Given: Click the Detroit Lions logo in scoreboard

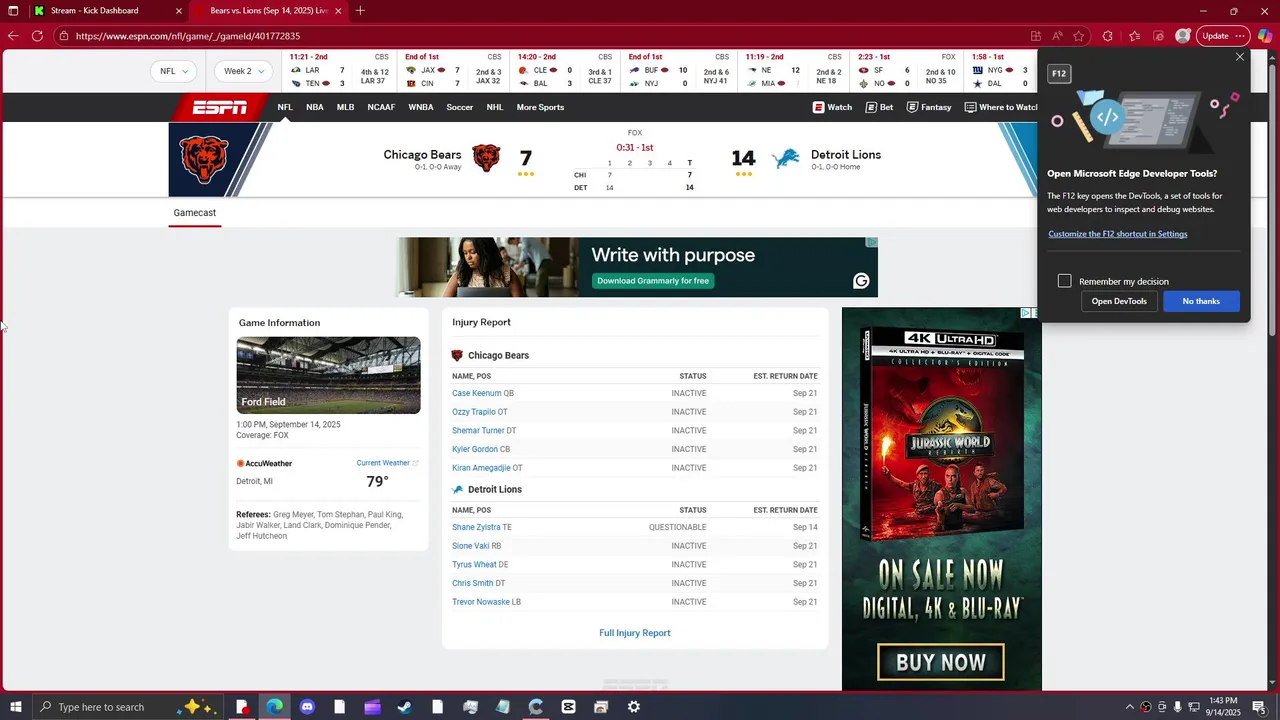Looking at the screenshot, I should [x=786, y=158].
